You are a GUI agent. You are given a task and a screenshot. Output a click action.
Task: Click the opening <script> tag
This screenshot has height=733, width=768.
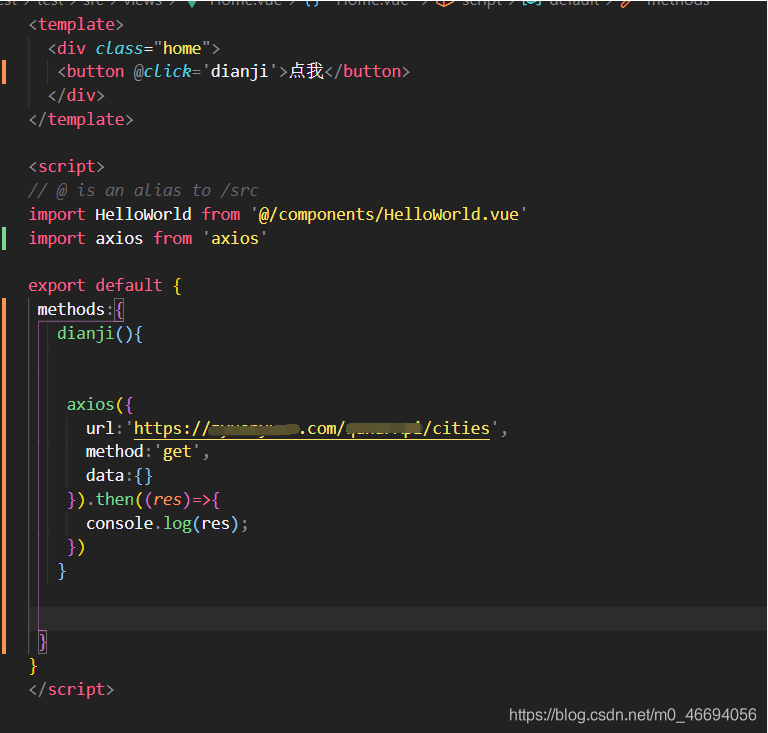tap(67, 167)
